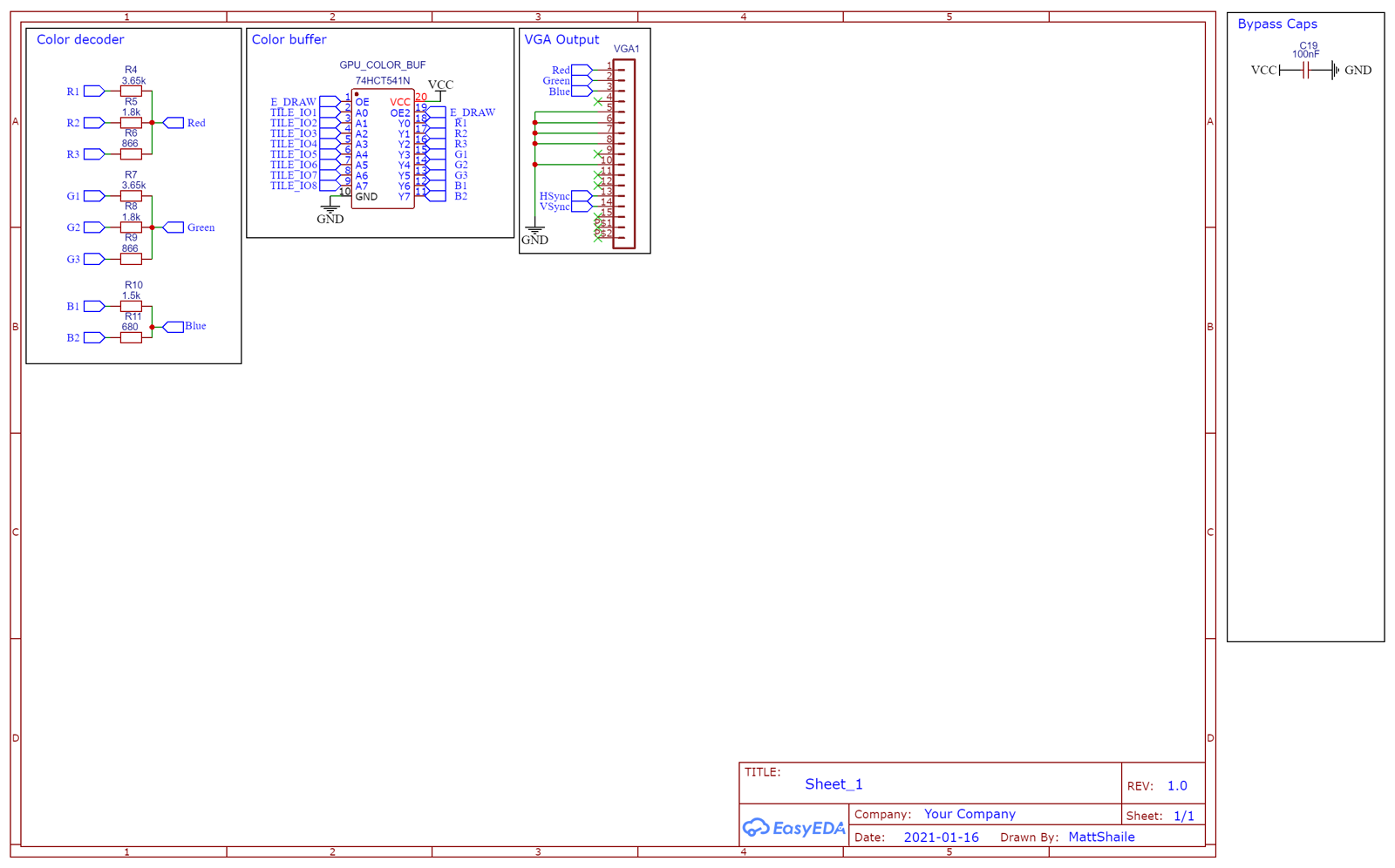Screen dimensions: 1395x868
Task: Select resistor R10 symbol near B1
Action: 131,306
